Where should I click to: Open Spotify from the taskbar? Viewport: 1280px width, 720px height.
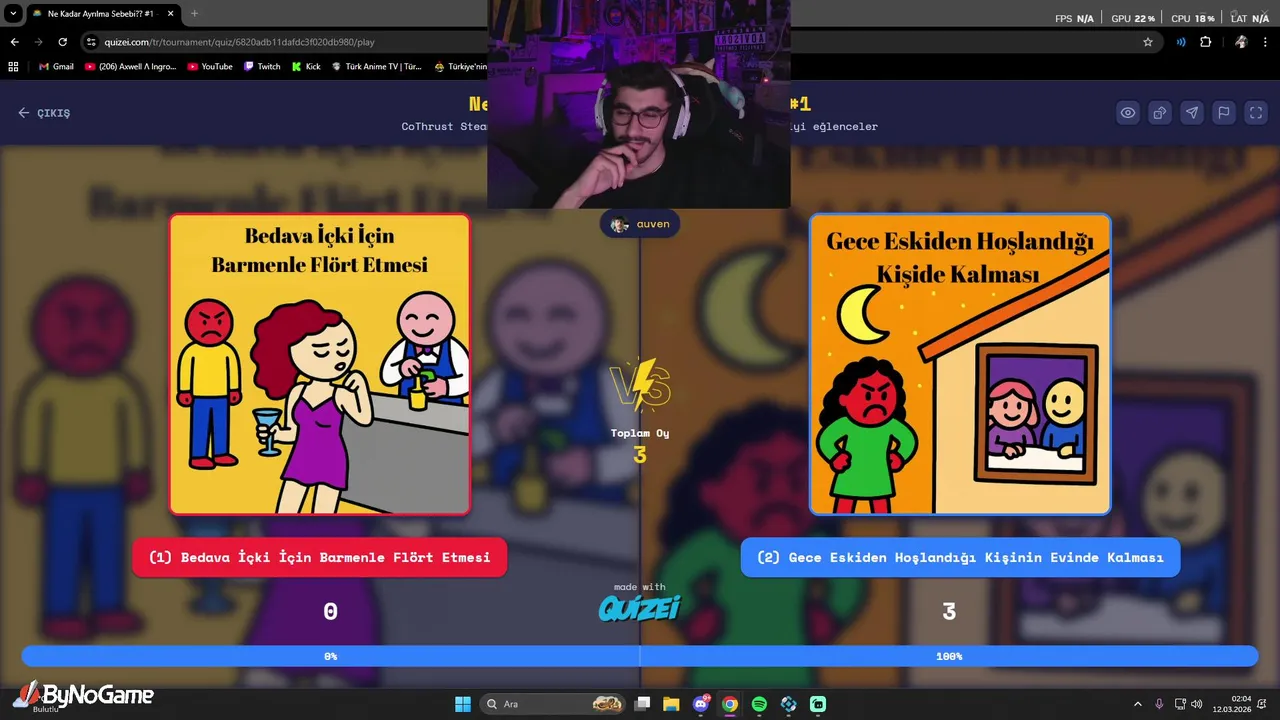[x=759, y=704]
